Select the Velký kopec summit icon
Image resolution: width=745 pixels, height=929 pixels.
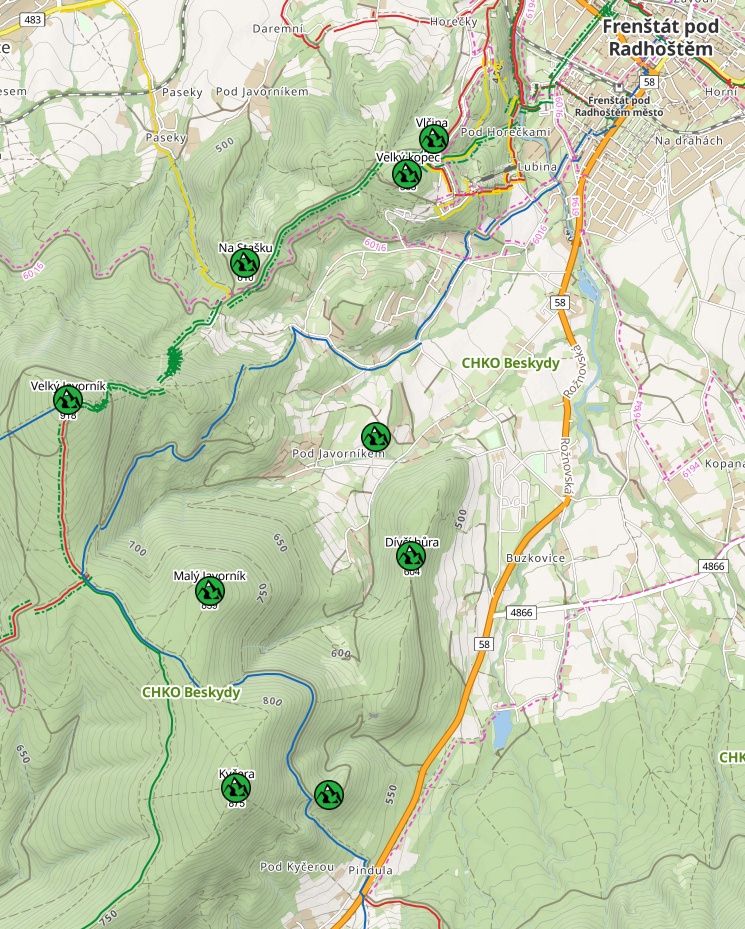click(406, 175)
